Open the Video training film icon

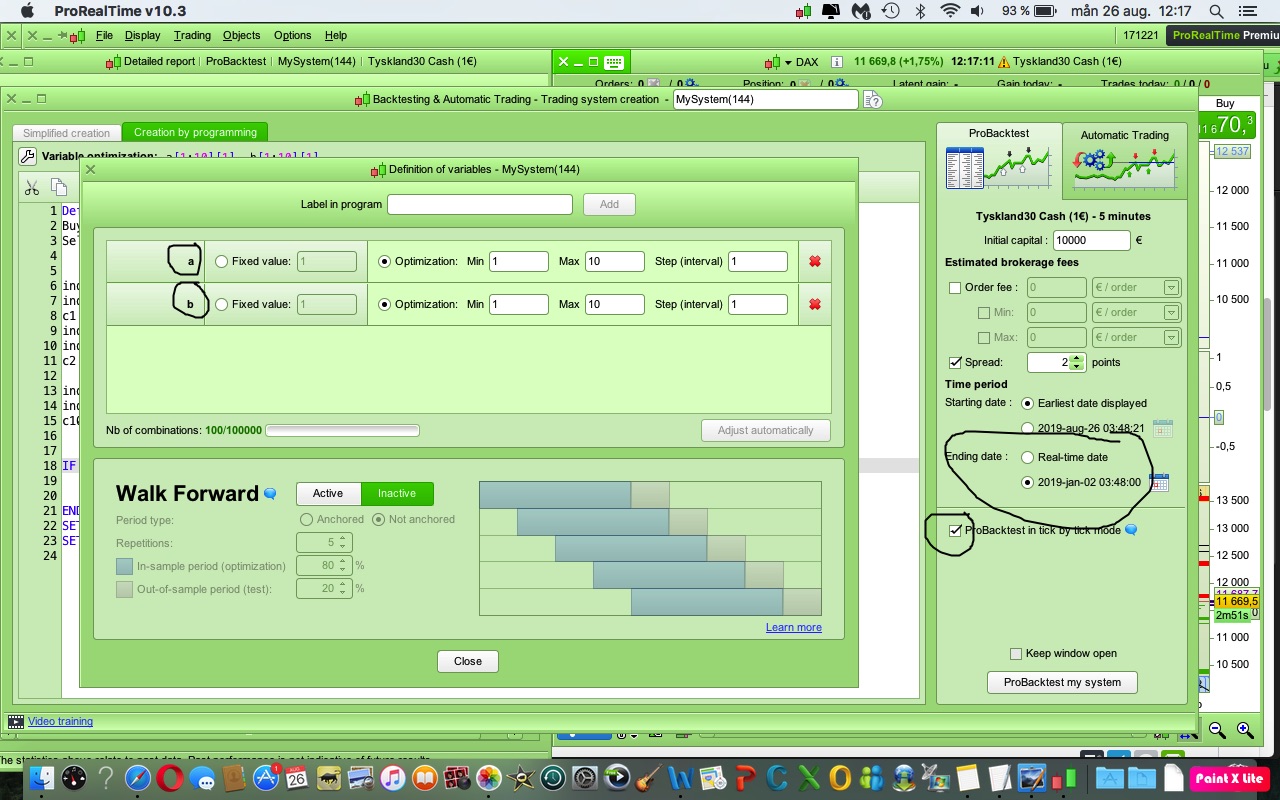(x=16, y=721)
